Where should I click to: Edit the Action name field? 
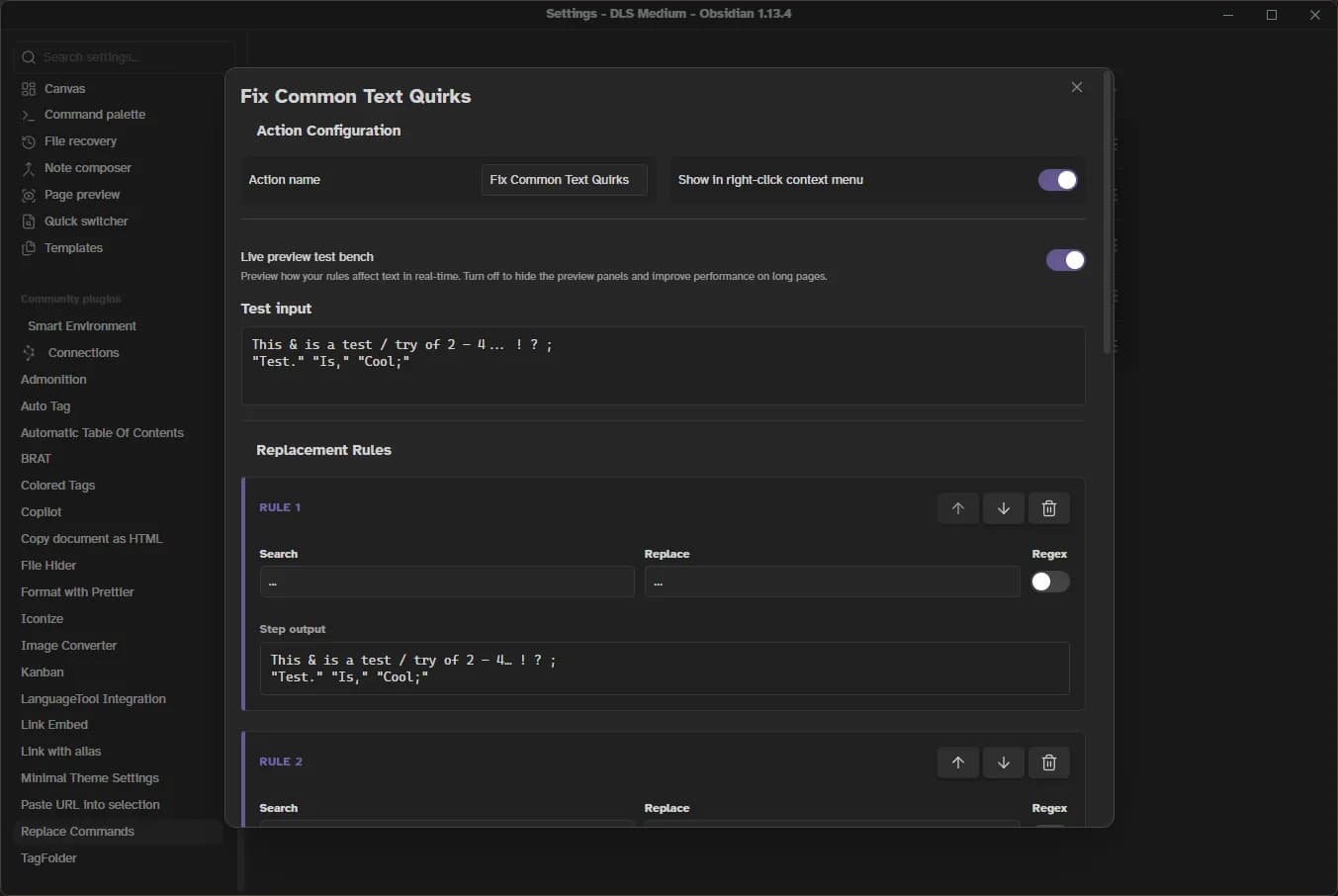(x=564, y=180)
